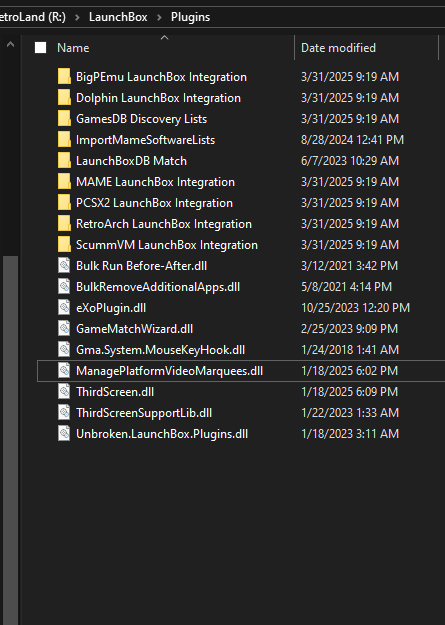
Task: Click the PCSX2 LaunchBox Integration folder icon
Action: point(64,202)
